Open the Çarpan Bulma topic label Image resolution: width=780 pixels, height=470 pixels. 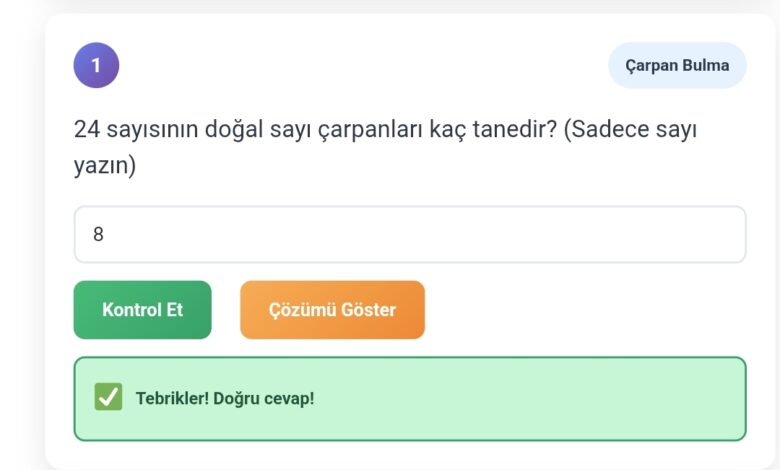point(677,65)
